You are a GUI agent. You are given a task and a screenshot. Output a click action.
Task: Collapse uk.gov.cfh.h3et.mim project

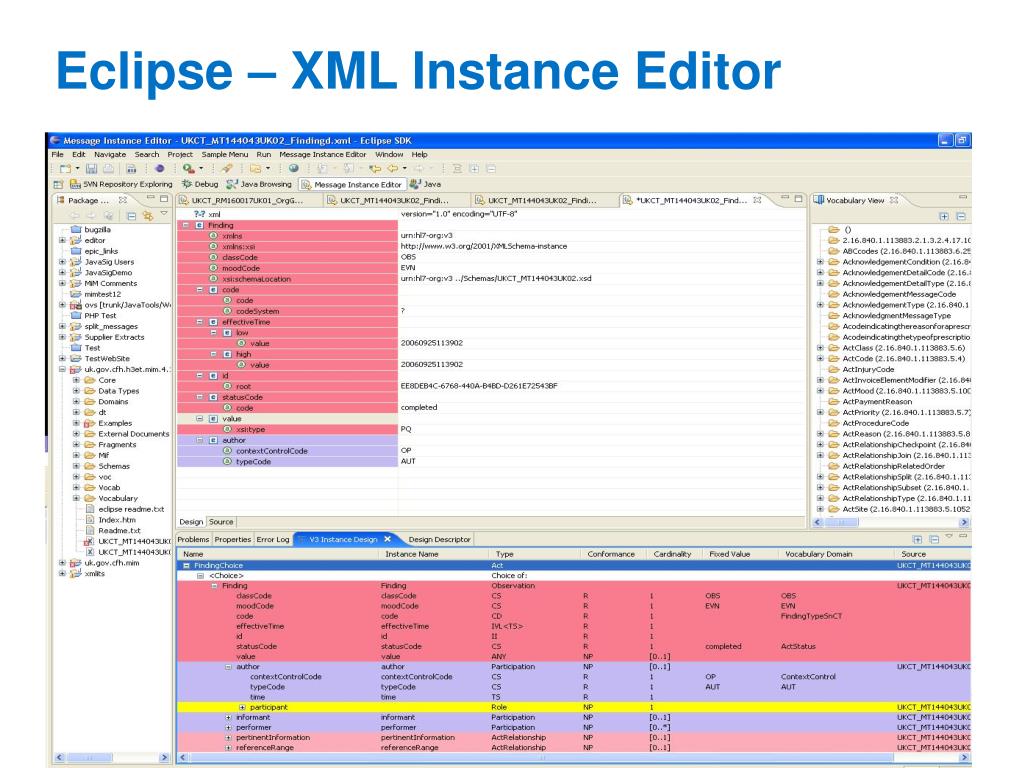62,369
